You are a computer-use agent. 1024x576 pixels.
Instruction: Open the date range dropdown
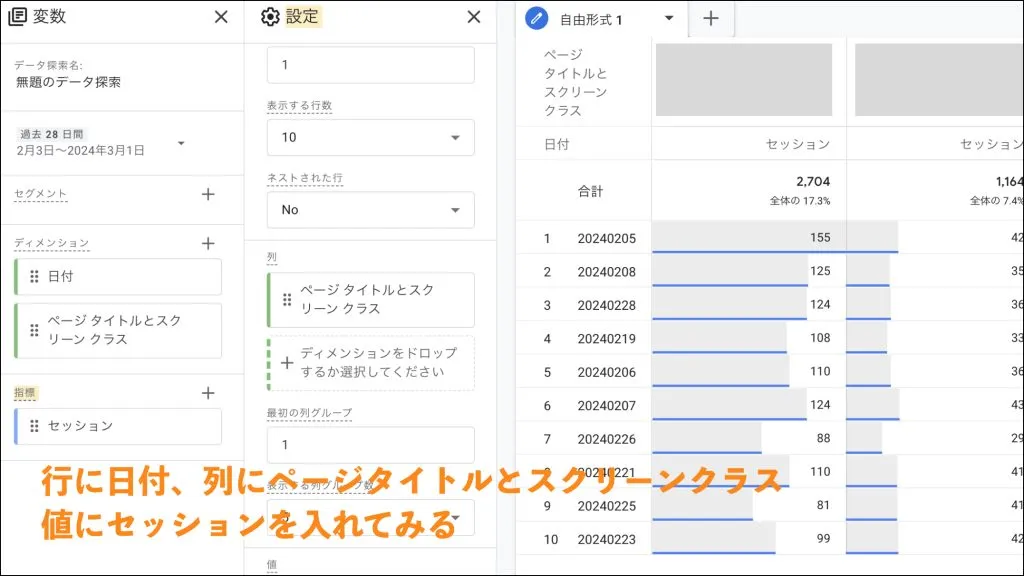[181, 143]
